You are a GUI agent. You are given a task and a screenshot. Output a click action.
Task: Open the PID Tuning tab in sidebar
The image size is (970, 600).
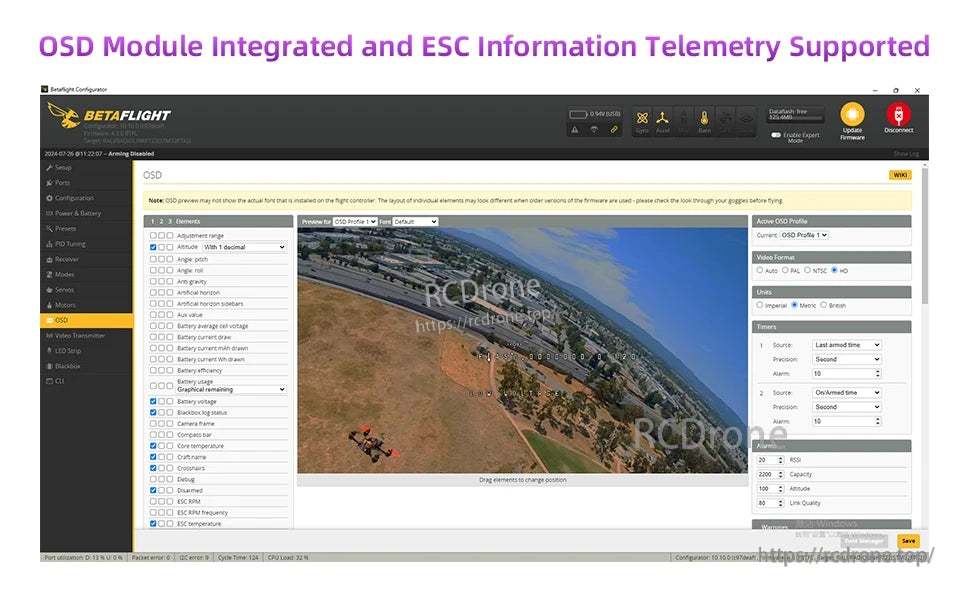[70, 243]
